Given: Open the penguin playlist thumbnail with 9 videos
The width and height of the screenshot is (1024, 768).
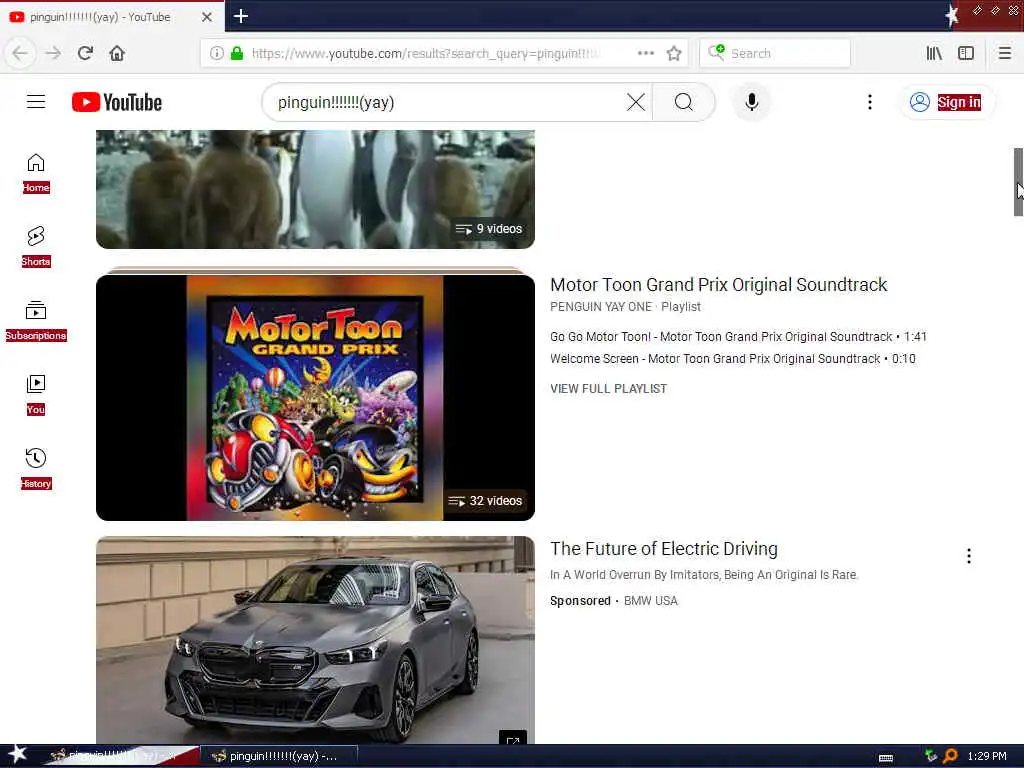Looking at the screenshot, I should tap(315, 189).
